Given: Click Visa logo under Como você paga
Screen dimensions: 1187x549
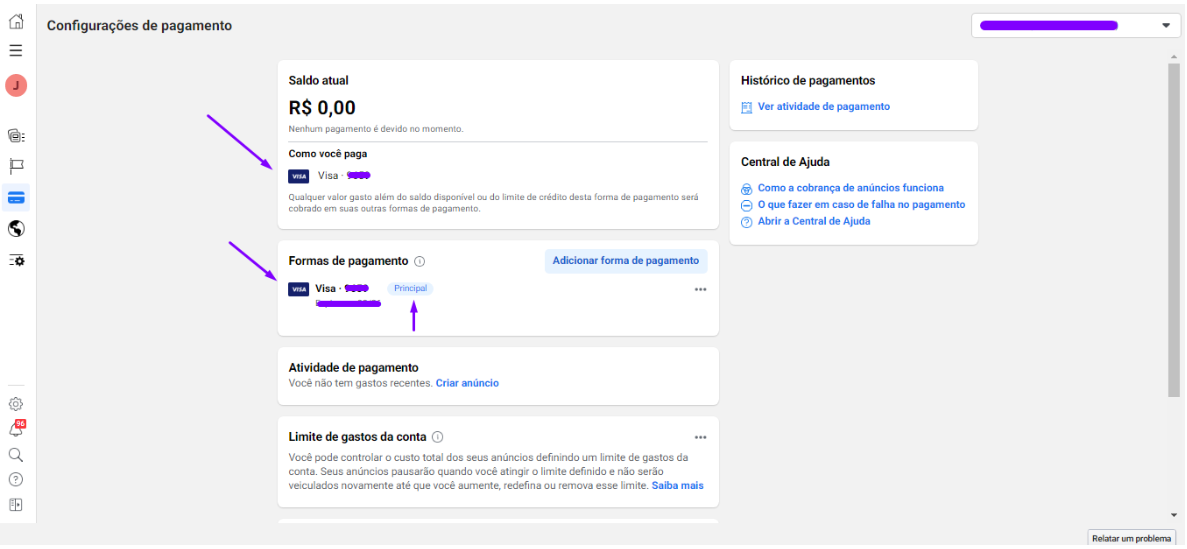Looking at the screenshot, I should [x=298, y=176].
